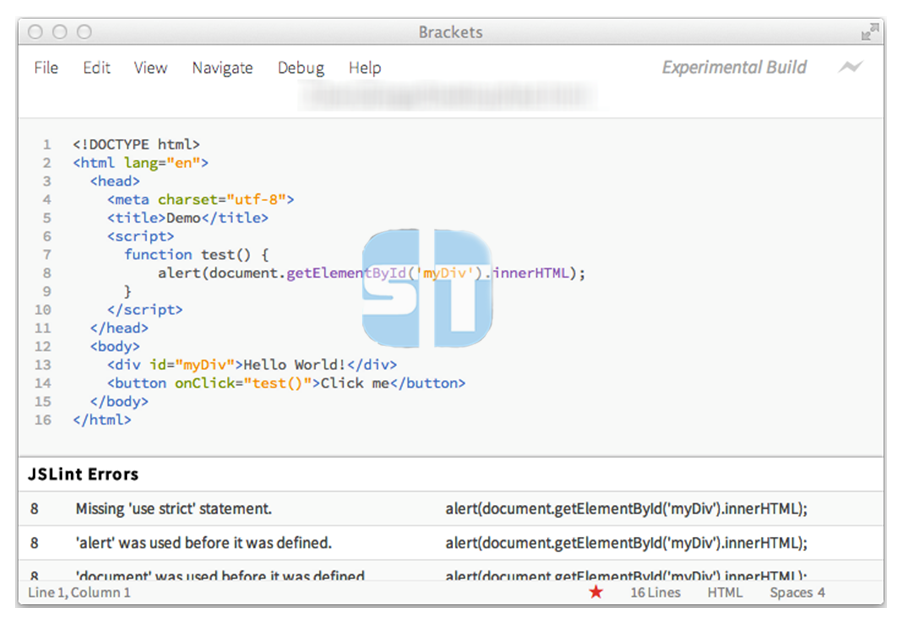900x623 pixels.
Task: Select the Missing 'use strict' statement error row
Action: click(x=451, y=509)
